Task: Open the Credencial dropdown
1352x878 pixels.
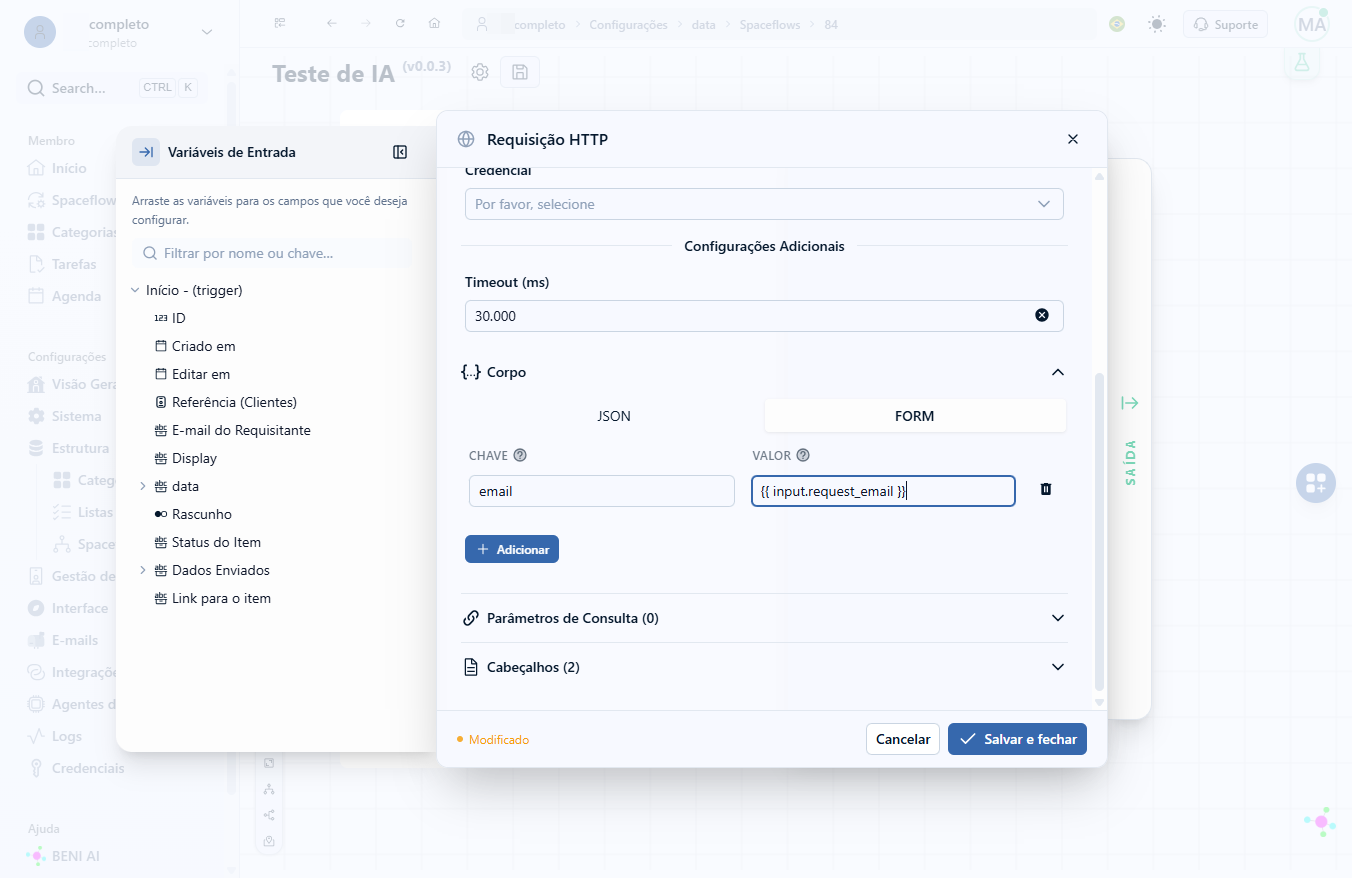Action: pyautogui.click(x=764, y=204)
